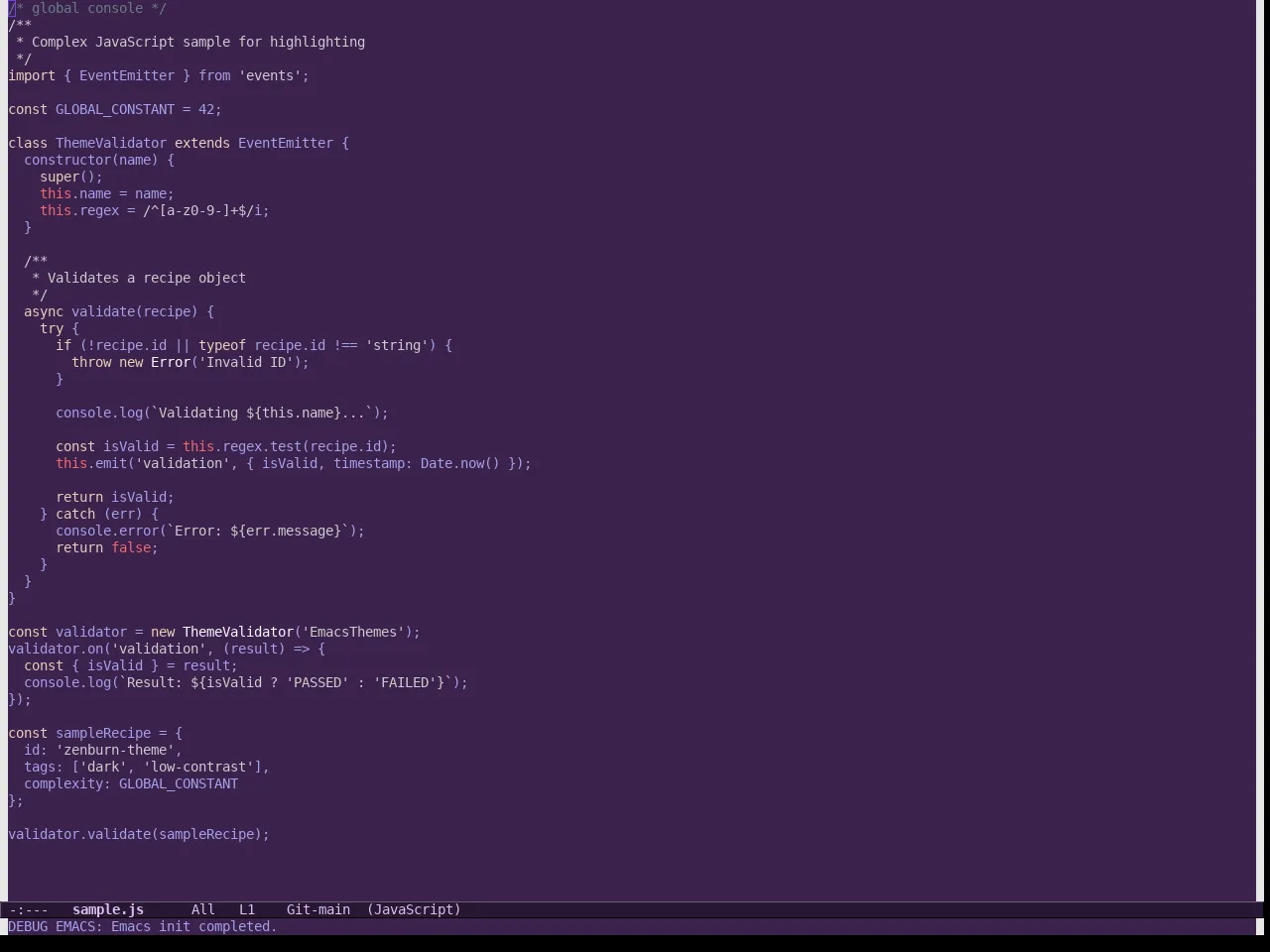This screenshot has width=1270, height=952.
Task: Click the sample.js buffer name in mode line
Action: coord(108,909)
